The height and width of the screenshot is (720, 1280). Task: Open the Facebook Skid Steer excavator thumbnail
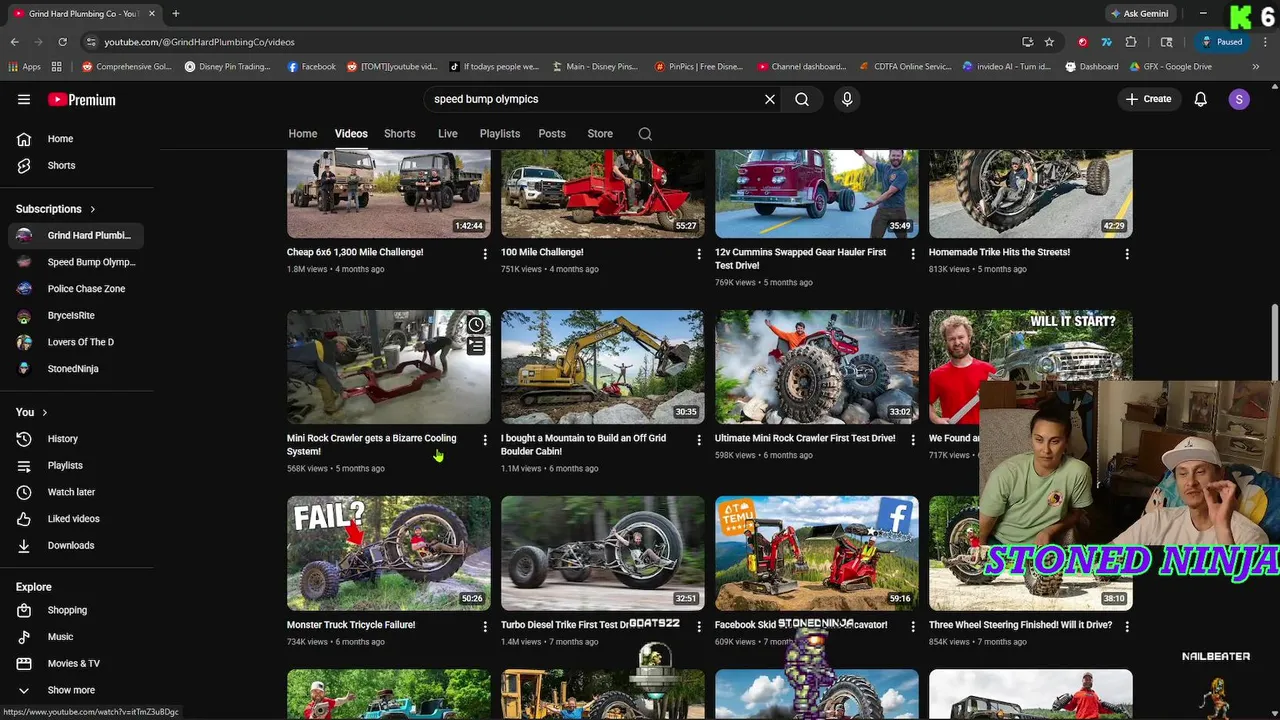click(x=816, y=553)
